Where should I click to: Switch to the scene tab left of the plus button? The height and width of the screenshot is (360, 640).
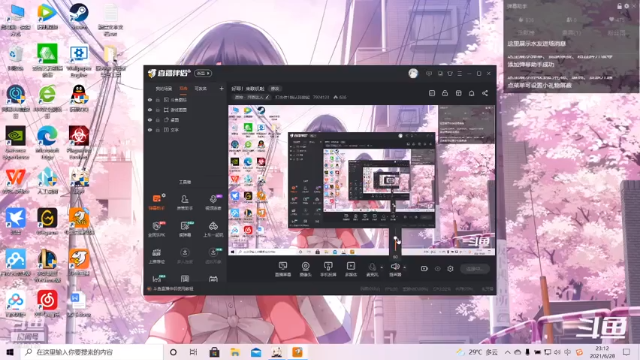pos(200,89)
